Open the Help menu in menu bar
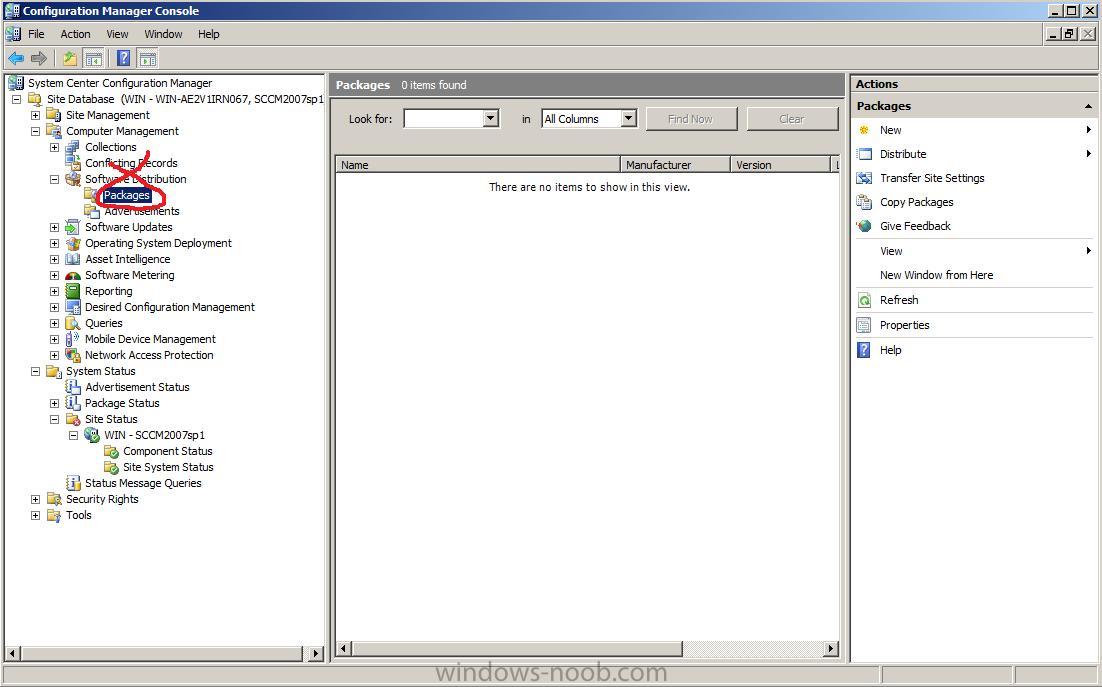This screenshot has width=1102, height=687. (209, 34)
